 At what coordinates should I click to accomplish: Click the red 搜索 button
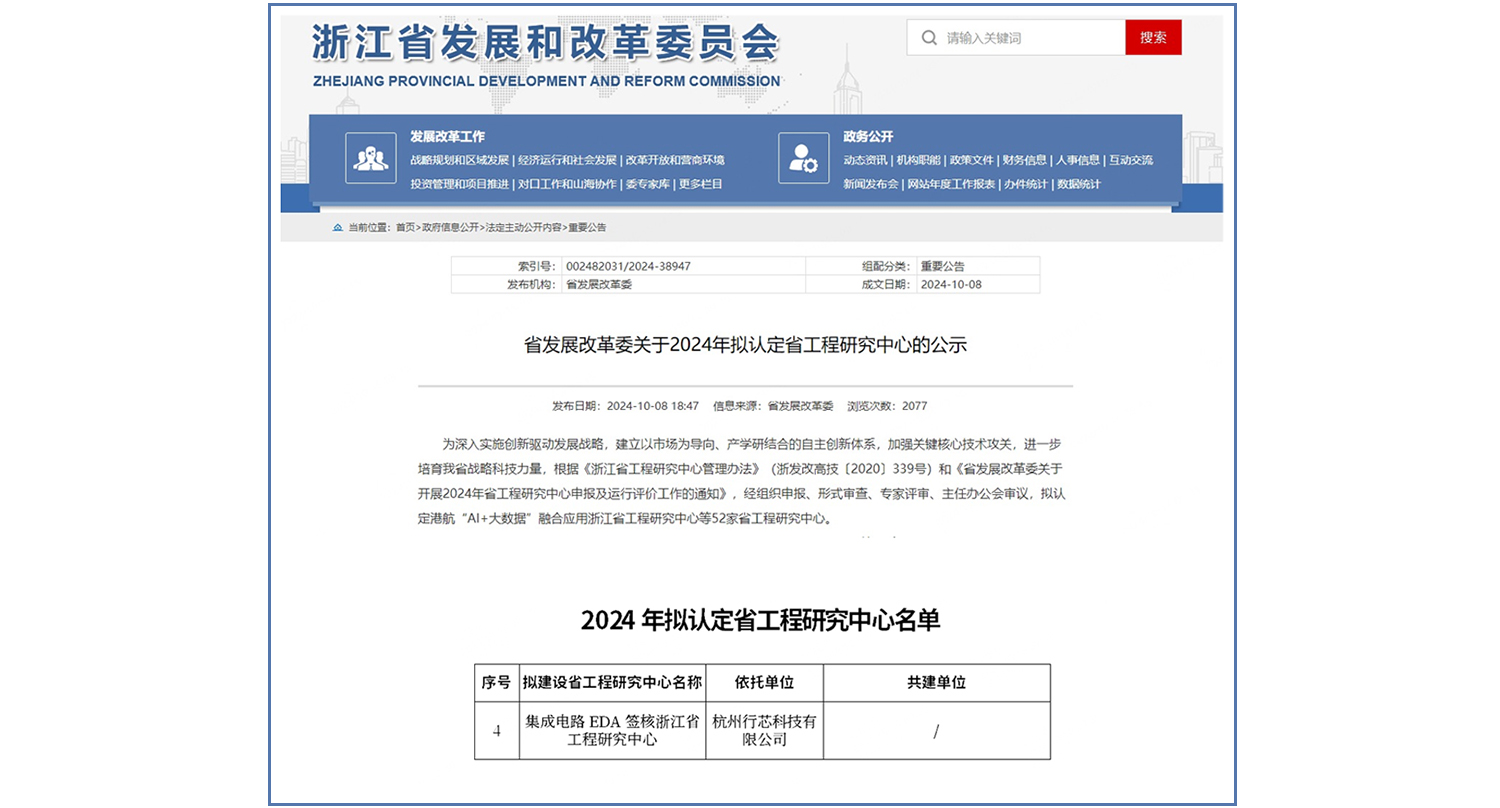(1153, 38)
